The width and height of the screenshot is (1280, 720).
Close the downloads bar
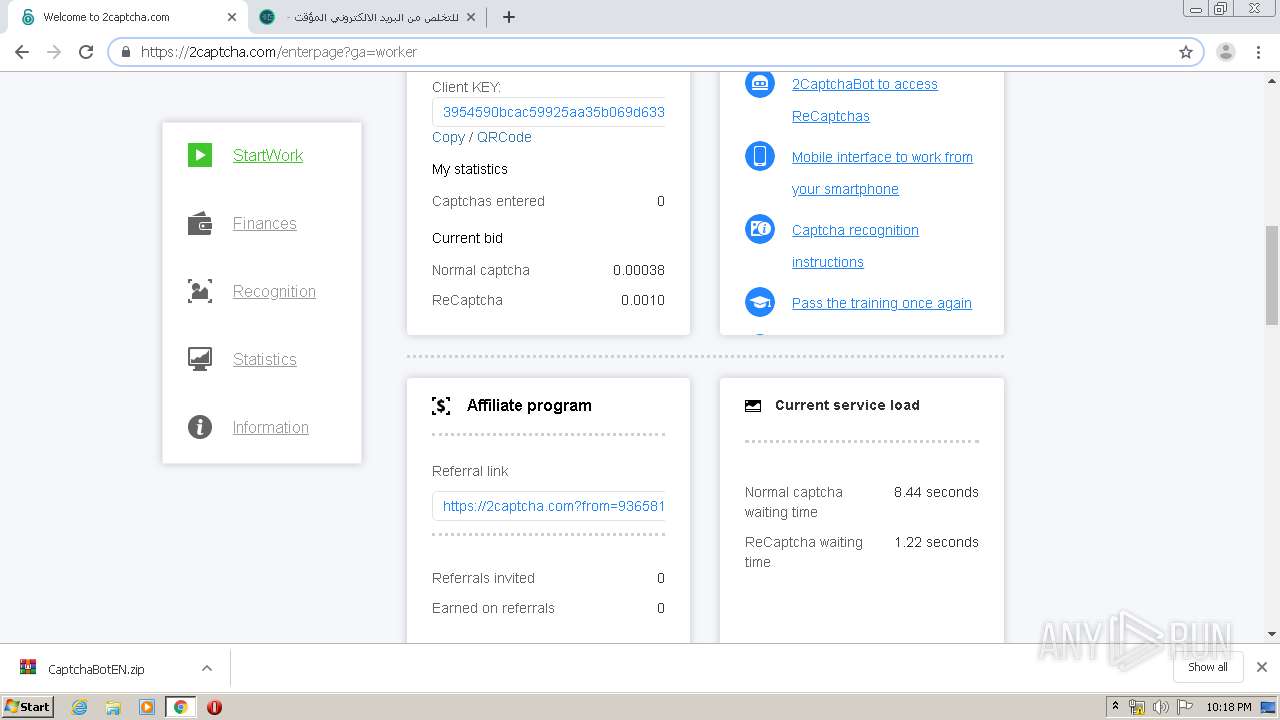click(x=1262, y=667)
